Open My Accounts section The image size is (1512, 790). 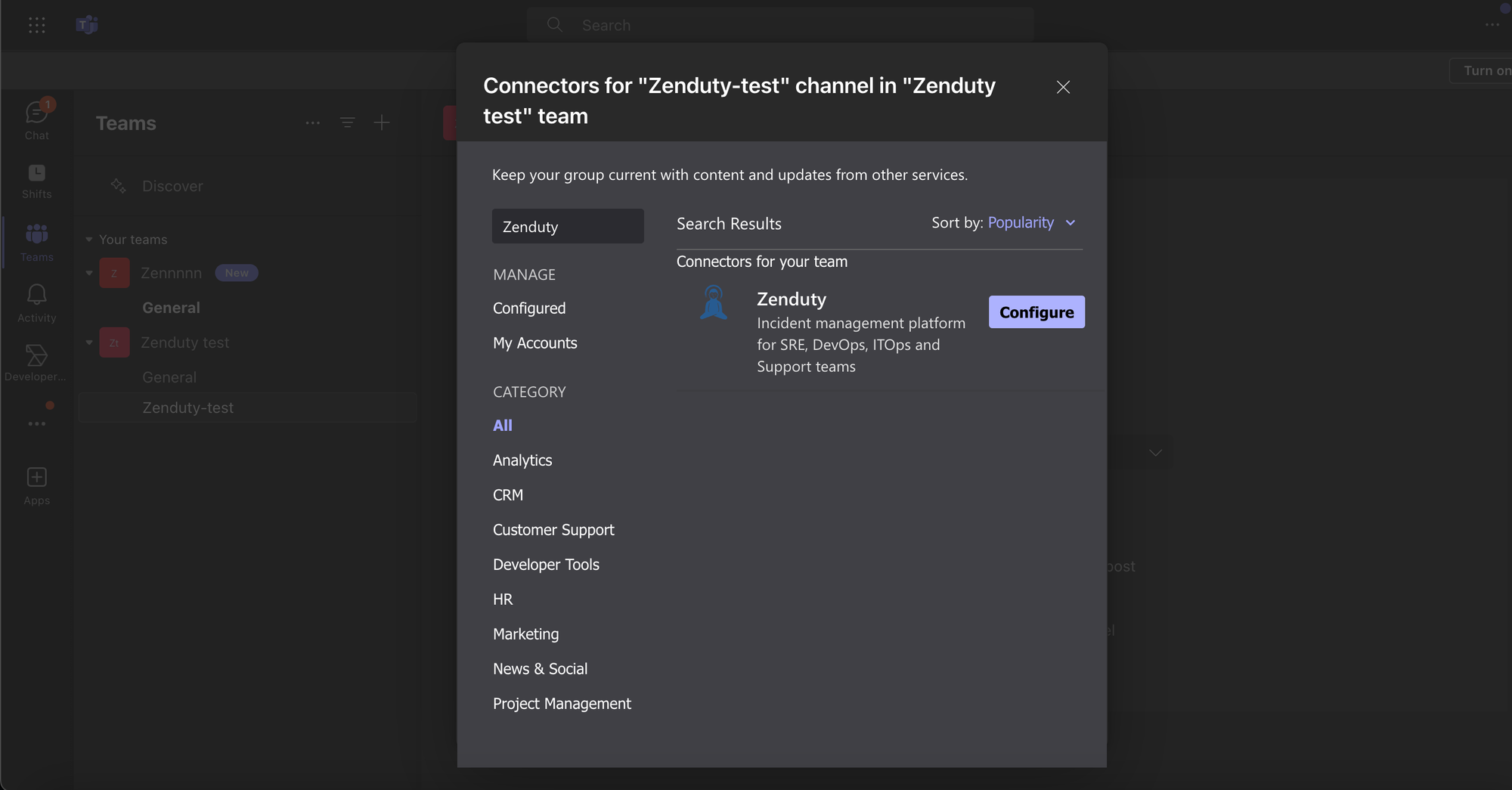[x=535, y=343]
